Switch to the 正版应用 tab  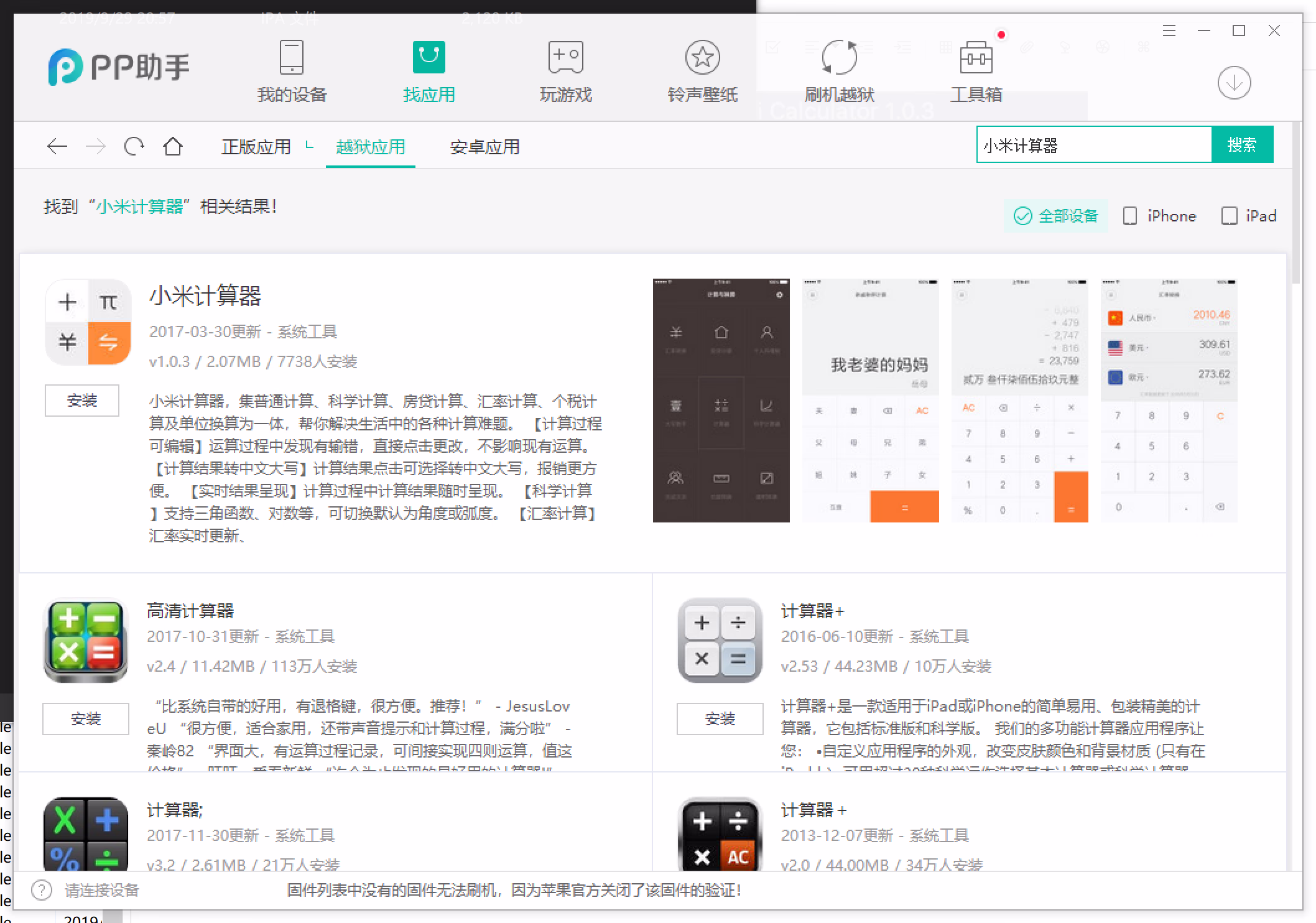256,147
